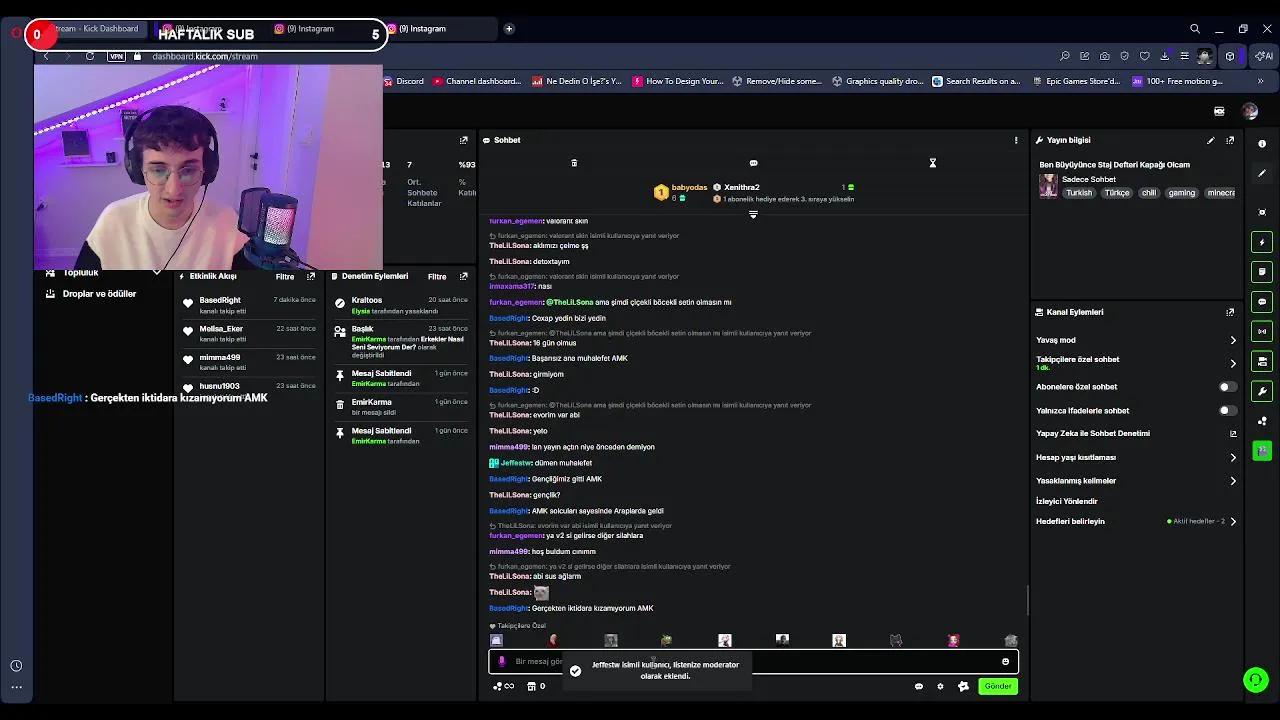This screenshot has height=720, width=1280.
Task: Open the emoji picker in message box
Action: tap(1005, 661)
